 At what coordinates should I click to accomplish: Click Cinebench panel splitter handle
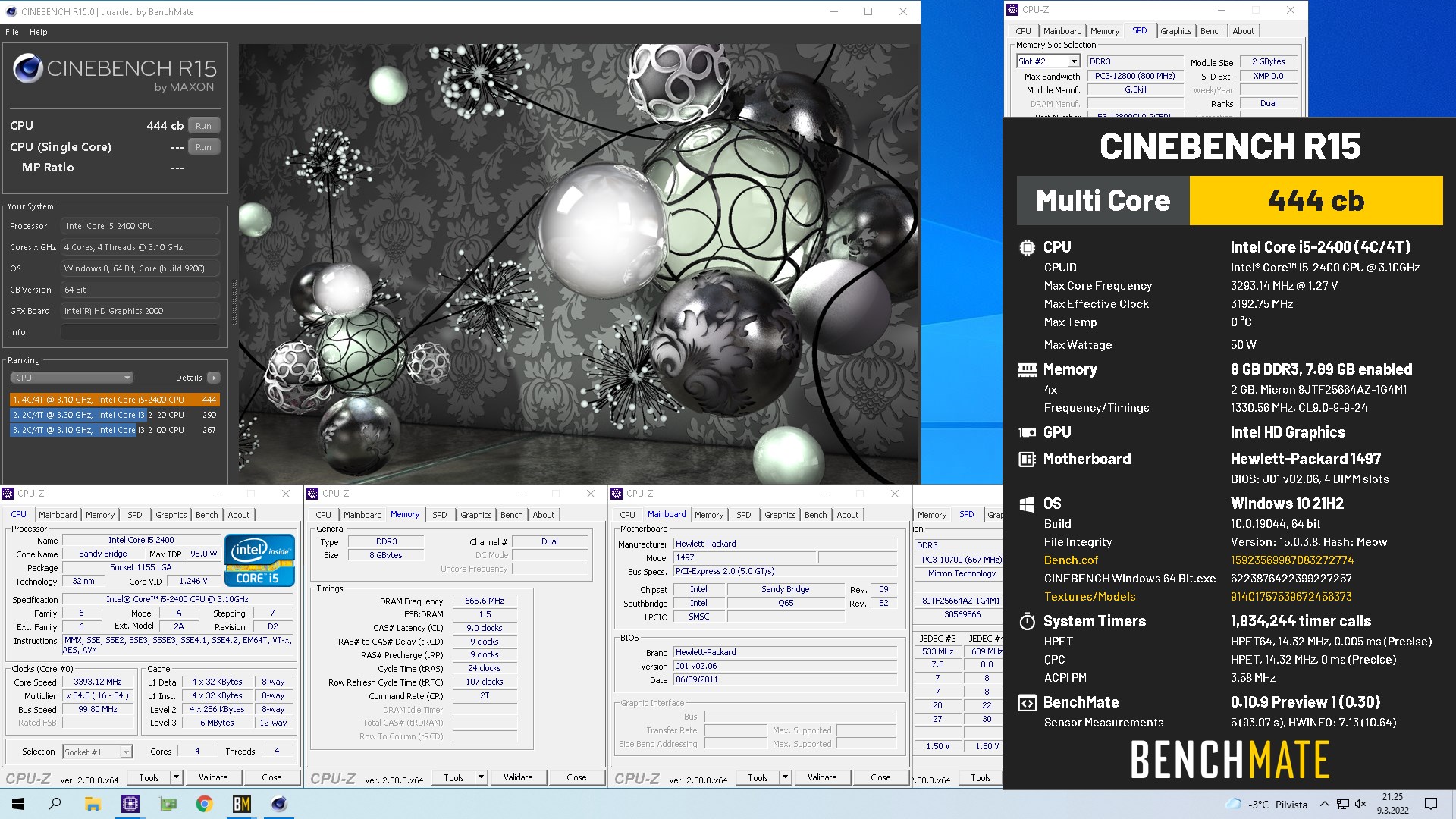click(x=234, y=303)
